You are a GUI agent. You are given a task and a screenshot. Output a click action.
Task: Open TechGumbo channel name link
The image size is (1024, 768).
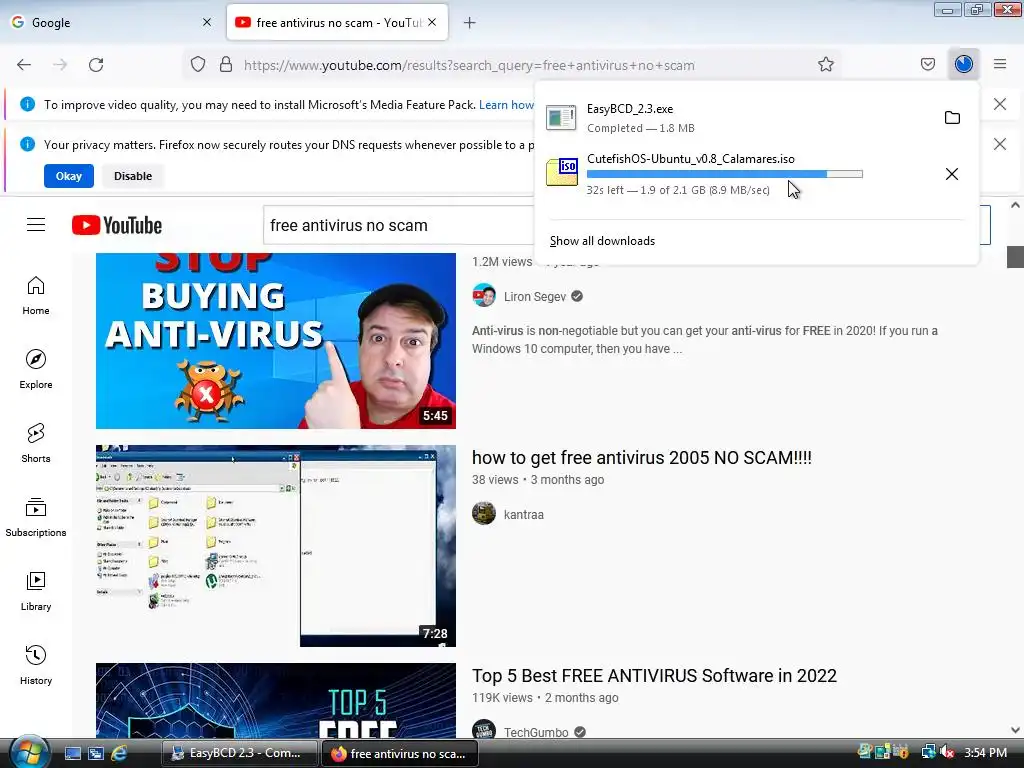536,732
